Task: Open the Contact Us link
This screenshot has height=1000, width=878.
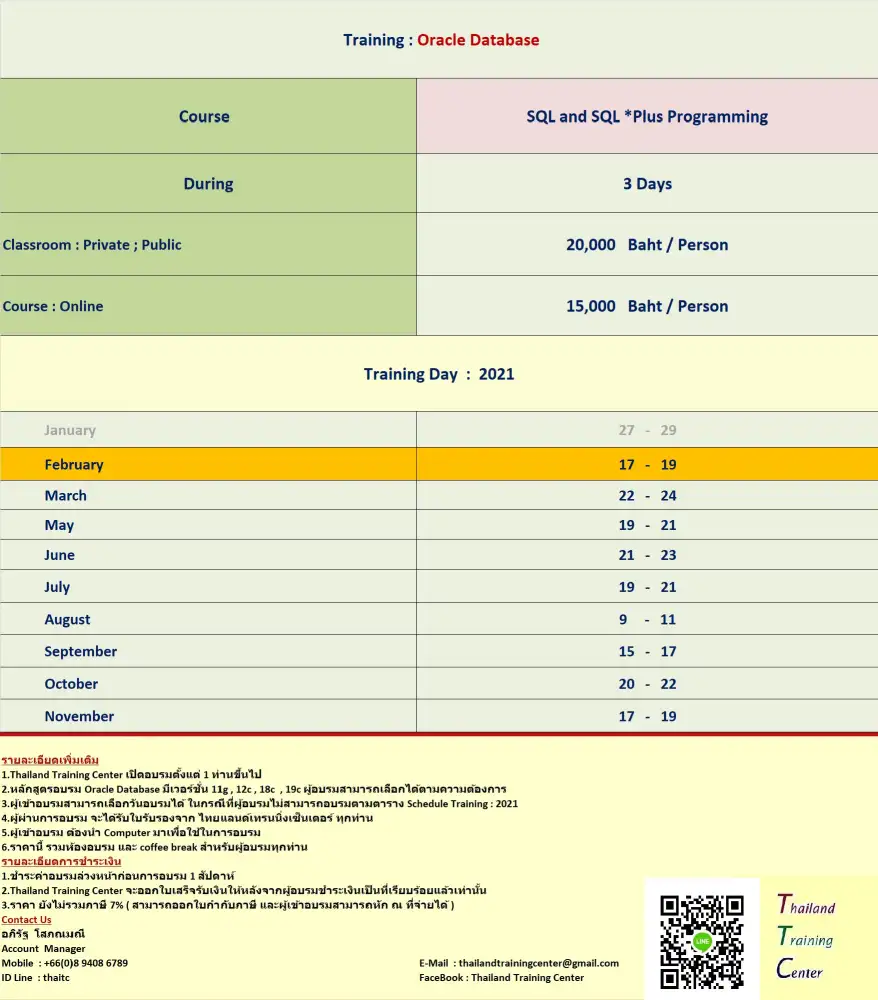Action: point(26,920)
